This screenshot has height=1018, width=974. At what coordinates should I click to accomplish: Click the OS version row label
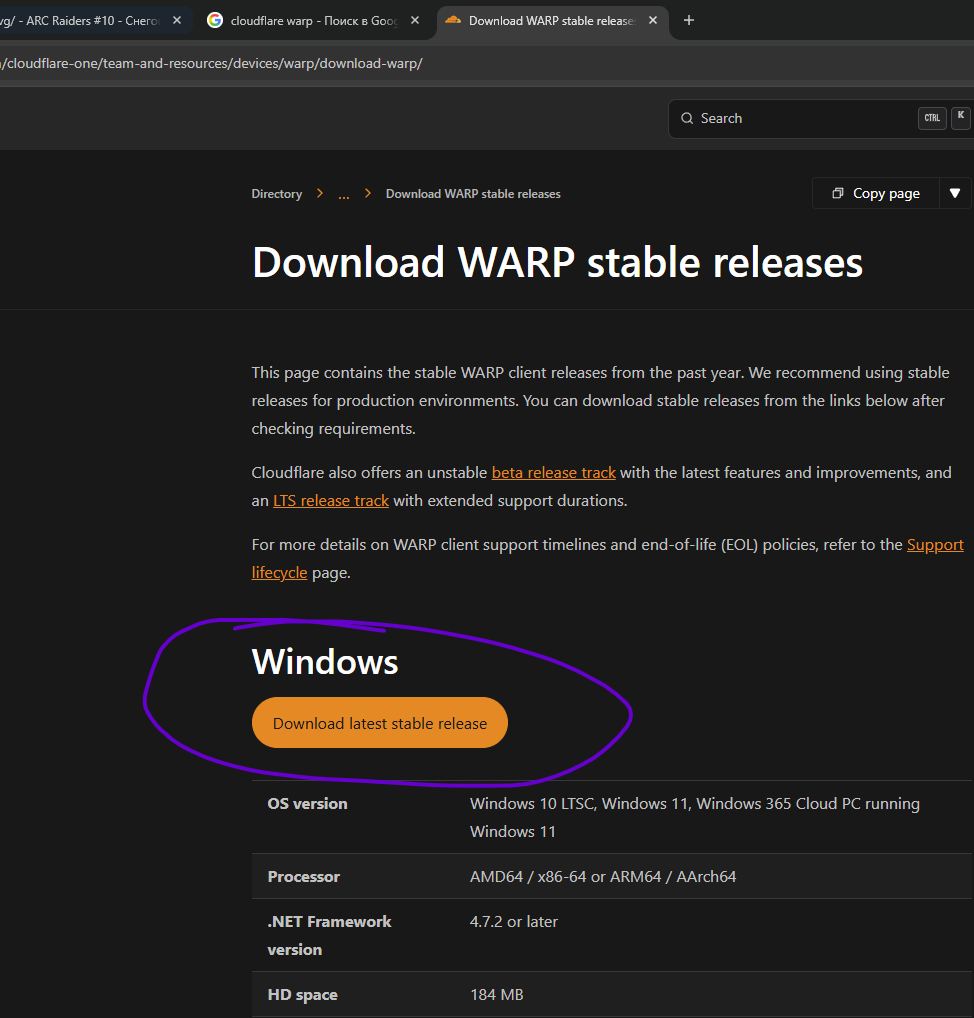(x=308, y=804)
